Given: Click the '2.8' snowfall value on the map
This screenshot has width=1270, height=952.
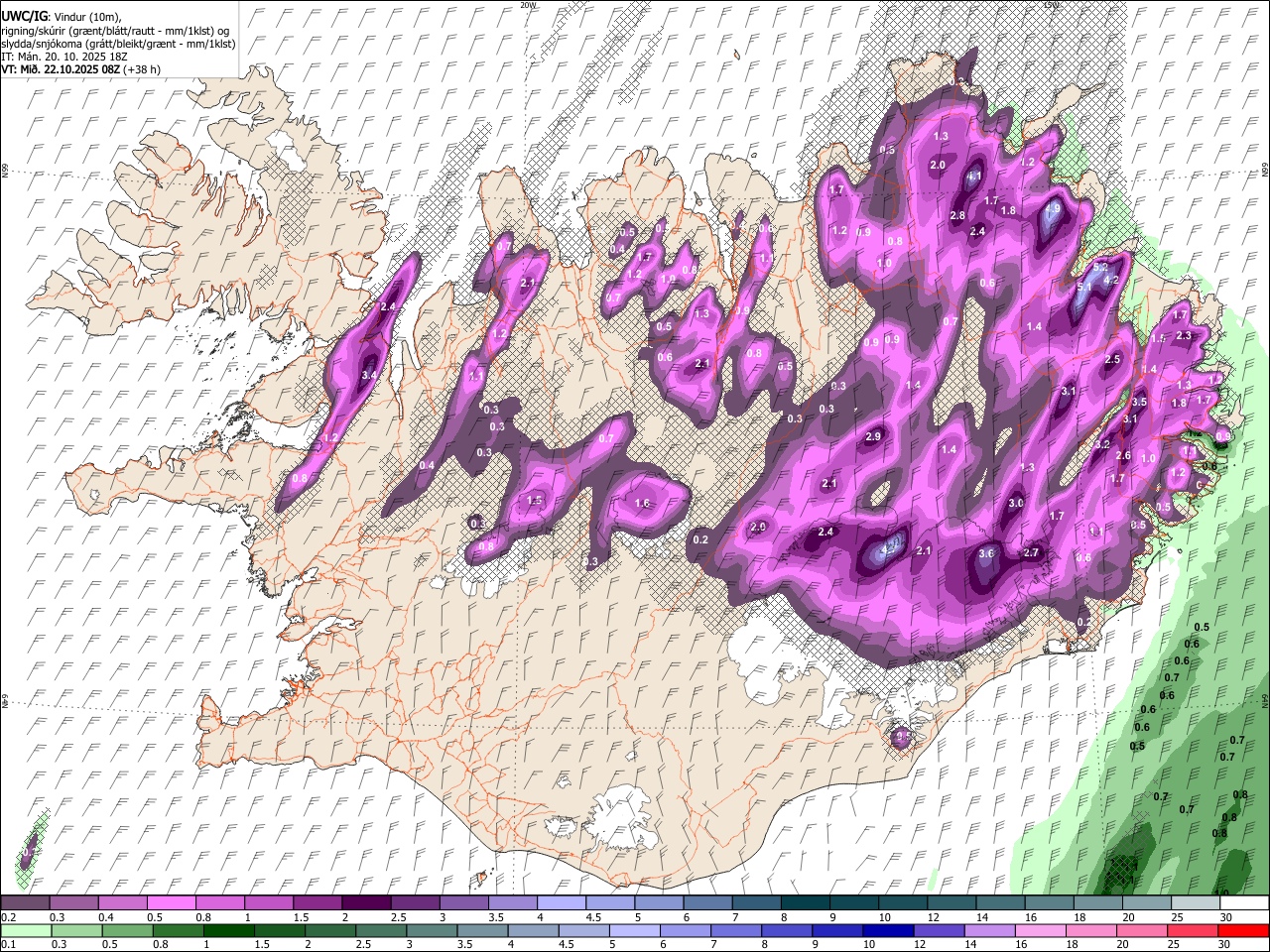Looking at the screenshot, I should pyautogui.click(x=957, y=215).
